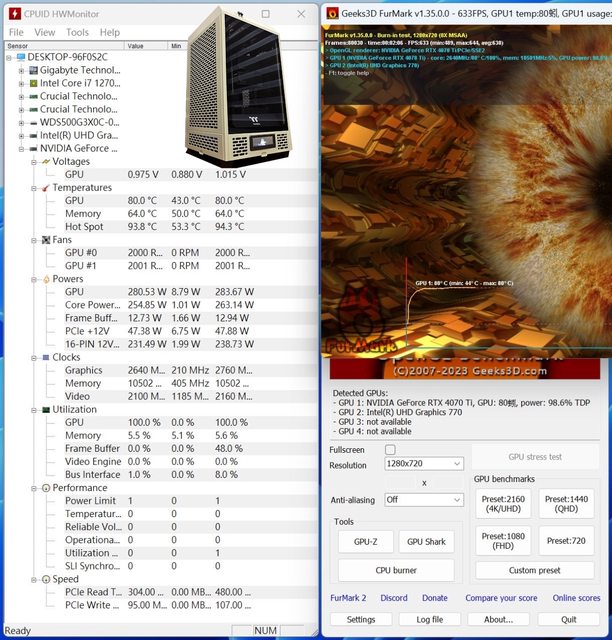612x640 pixels.
Task: Expand the Gigabyte Technology tree node
Action: tap(20, 71)
